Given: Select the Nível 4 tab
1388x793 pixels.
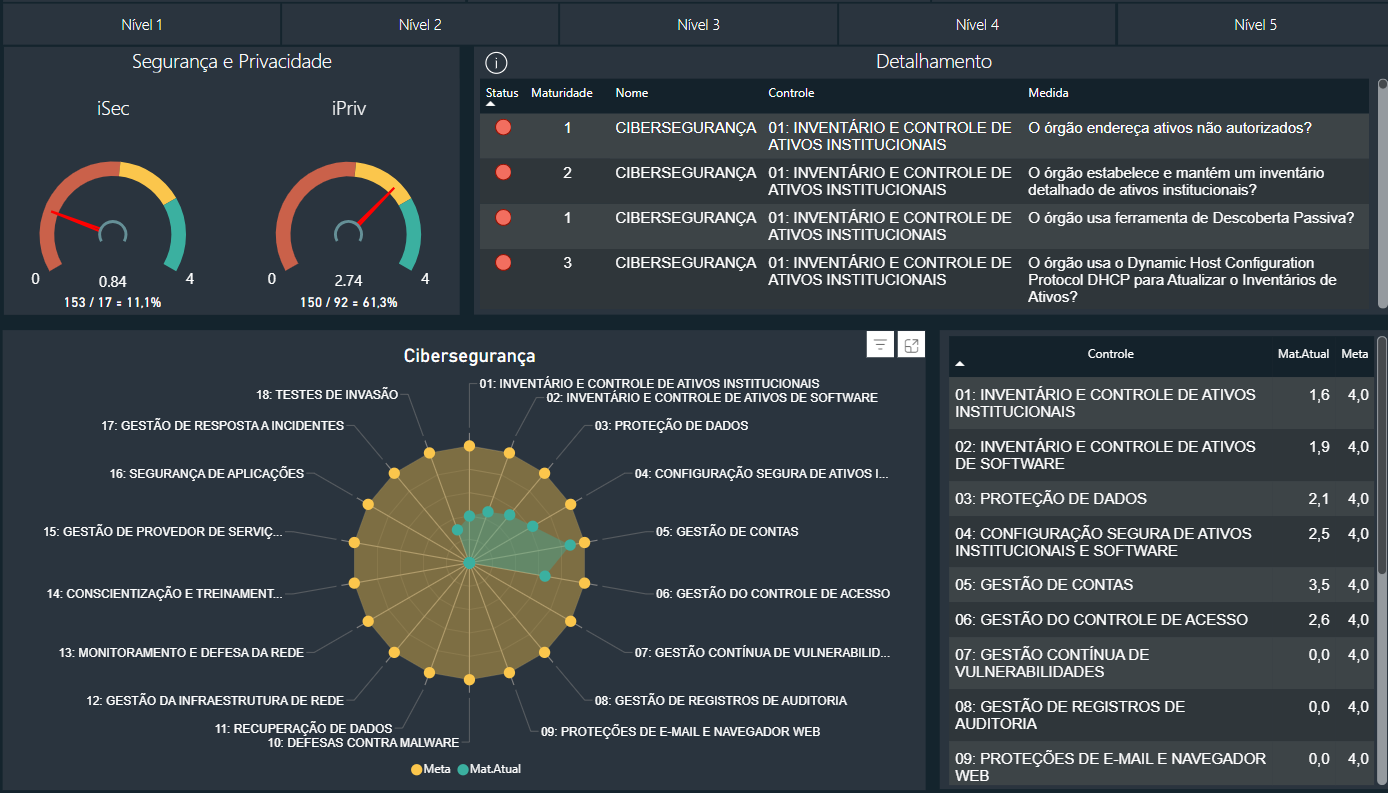Looking at the screenshot, I should tap(977, 25).
